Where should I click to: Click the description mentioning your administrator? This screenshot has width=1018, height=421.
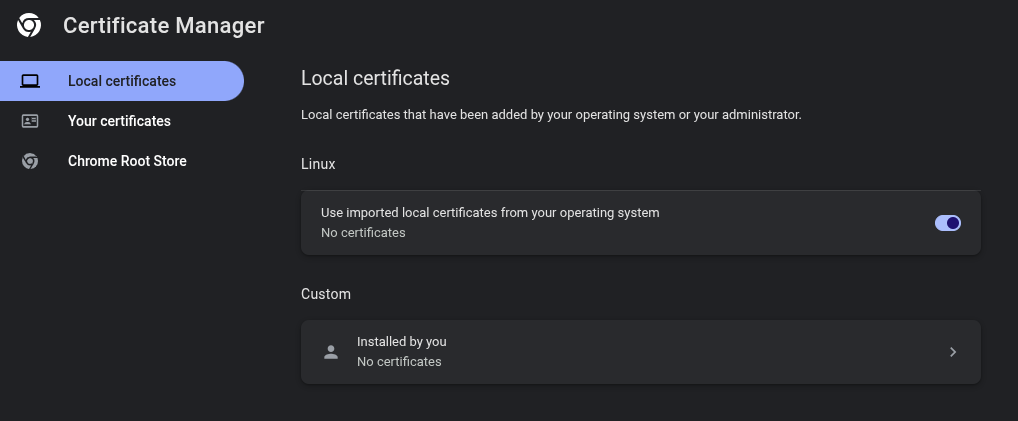coord(551,115)
